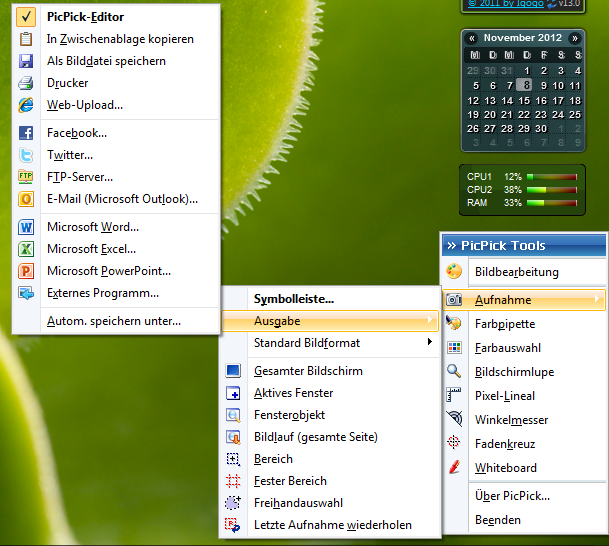Expand the Standard Bildformat submenu
This screenshot has width=609, height=546.
click(431, 343)
